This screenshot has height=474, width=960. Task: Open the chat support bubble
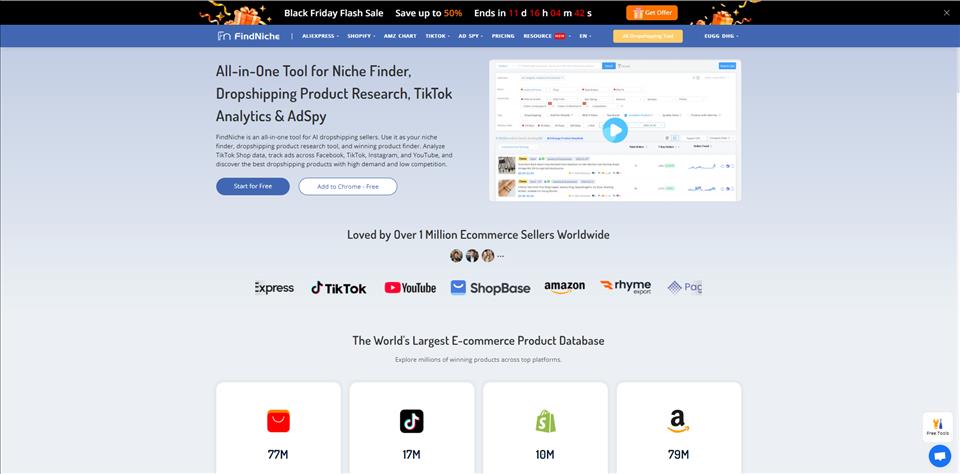939,456
